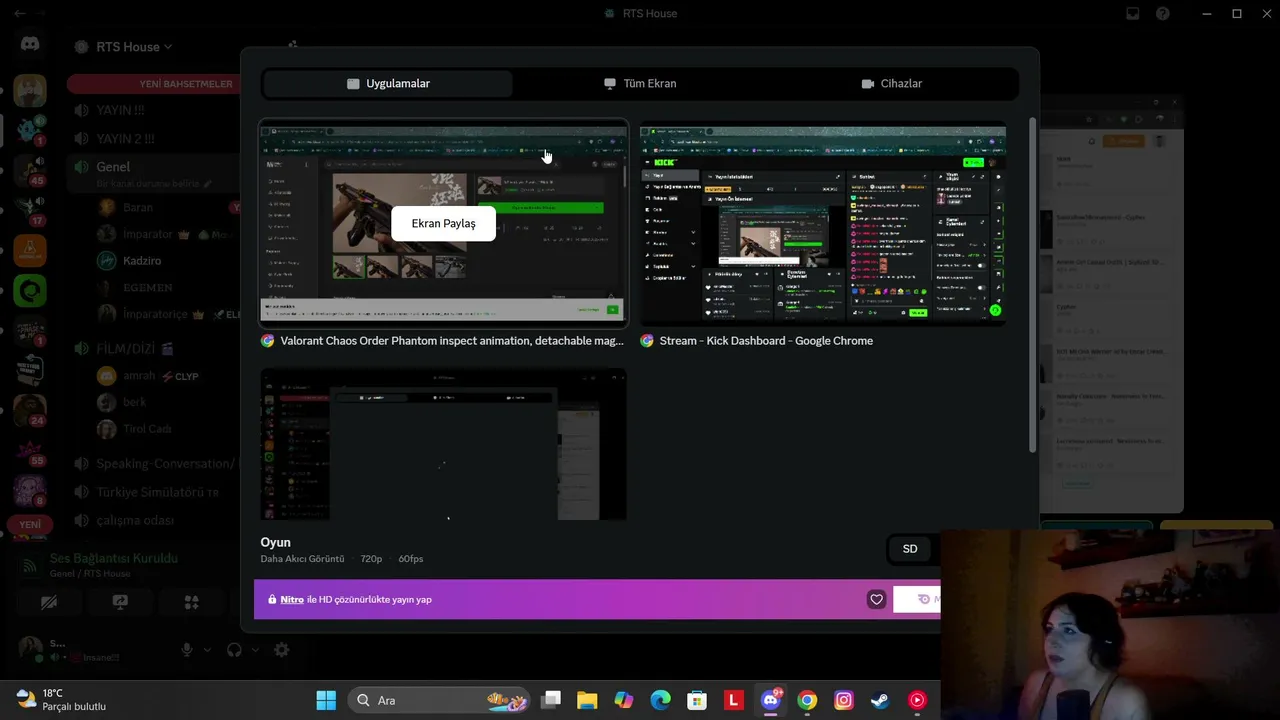The image size is (1280, 720).
Task: Join the Türkiye Simülatörü voice channel
Action: pos(157,492)
